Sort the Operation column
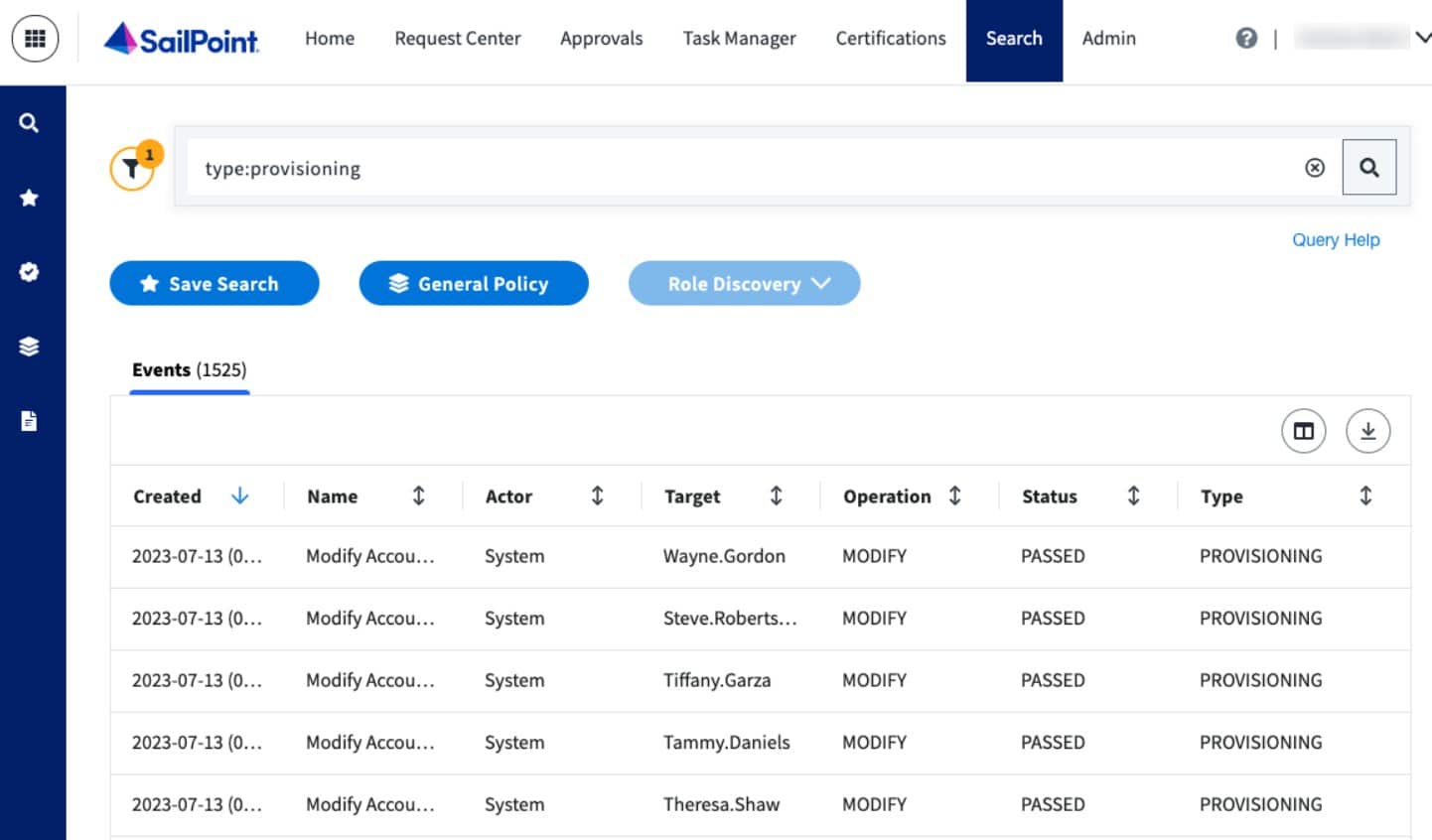The image size is (1432, 840). tap(955, 495)
